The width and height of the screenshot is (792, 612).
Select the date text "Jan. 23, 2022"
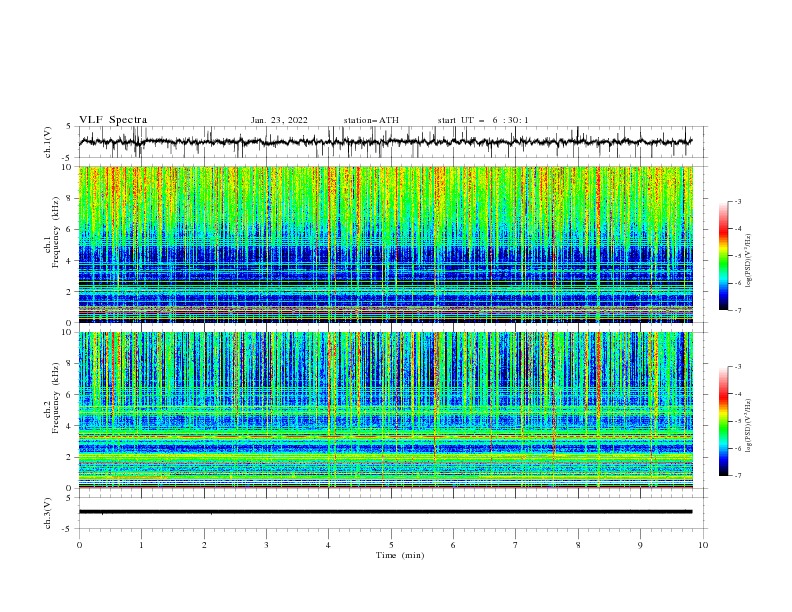click(x=279, y=120)
